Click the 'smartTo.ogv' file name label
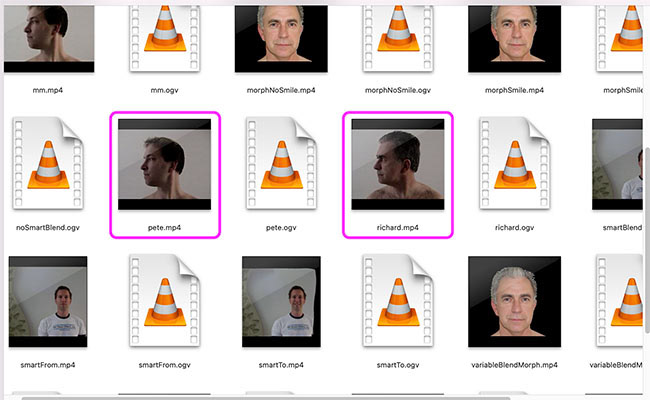The width and height of the screenshot is (650, 400). [398, 365]
